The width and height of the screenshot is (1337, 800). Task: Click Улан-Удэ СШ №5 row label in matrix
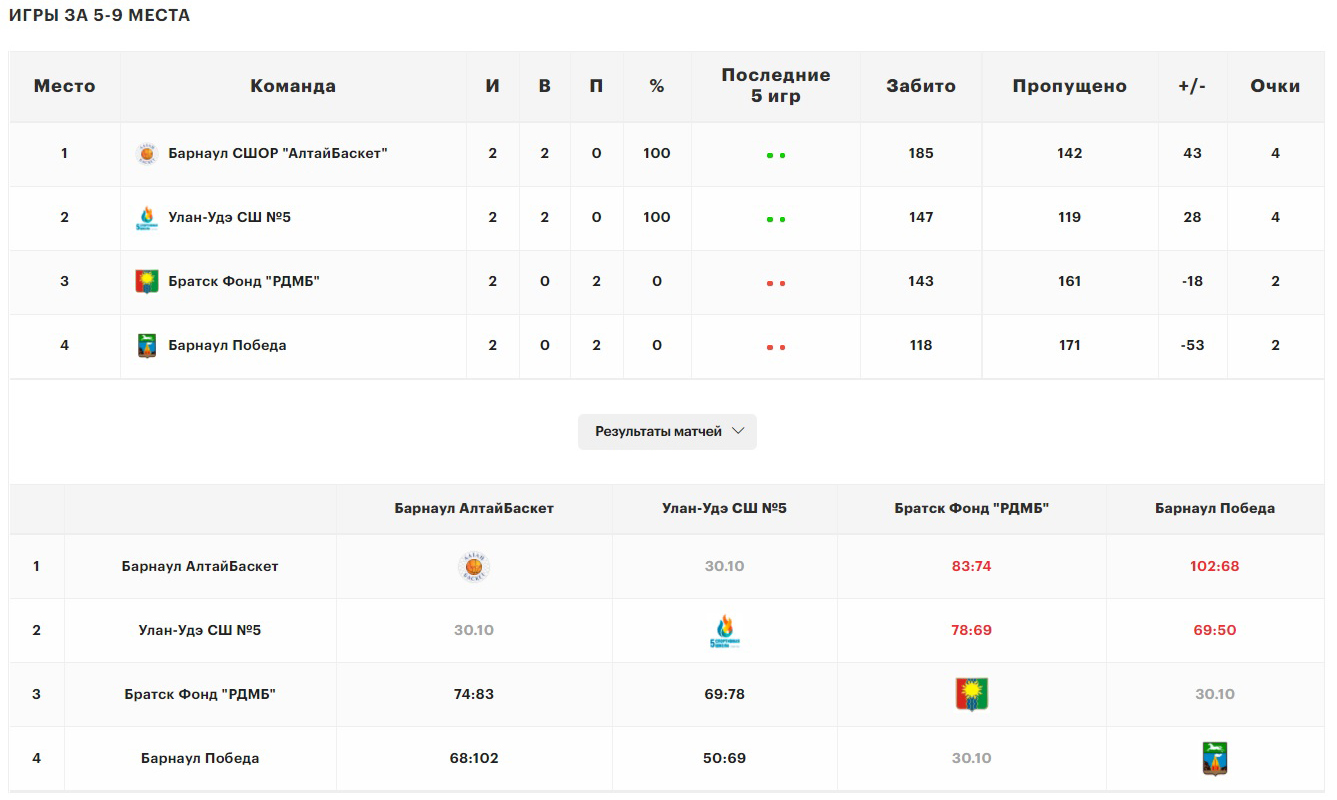coord(200,630)
